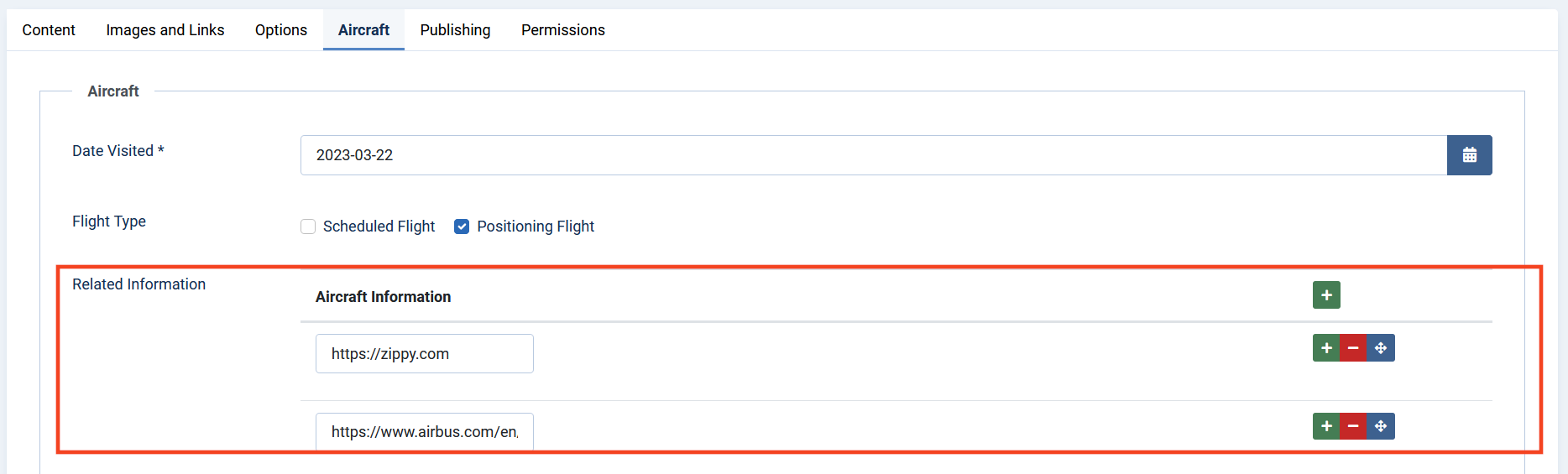1568x474 pixels.
Task: Add a row after the zippy.com entry
Action: coord(1326,348)
